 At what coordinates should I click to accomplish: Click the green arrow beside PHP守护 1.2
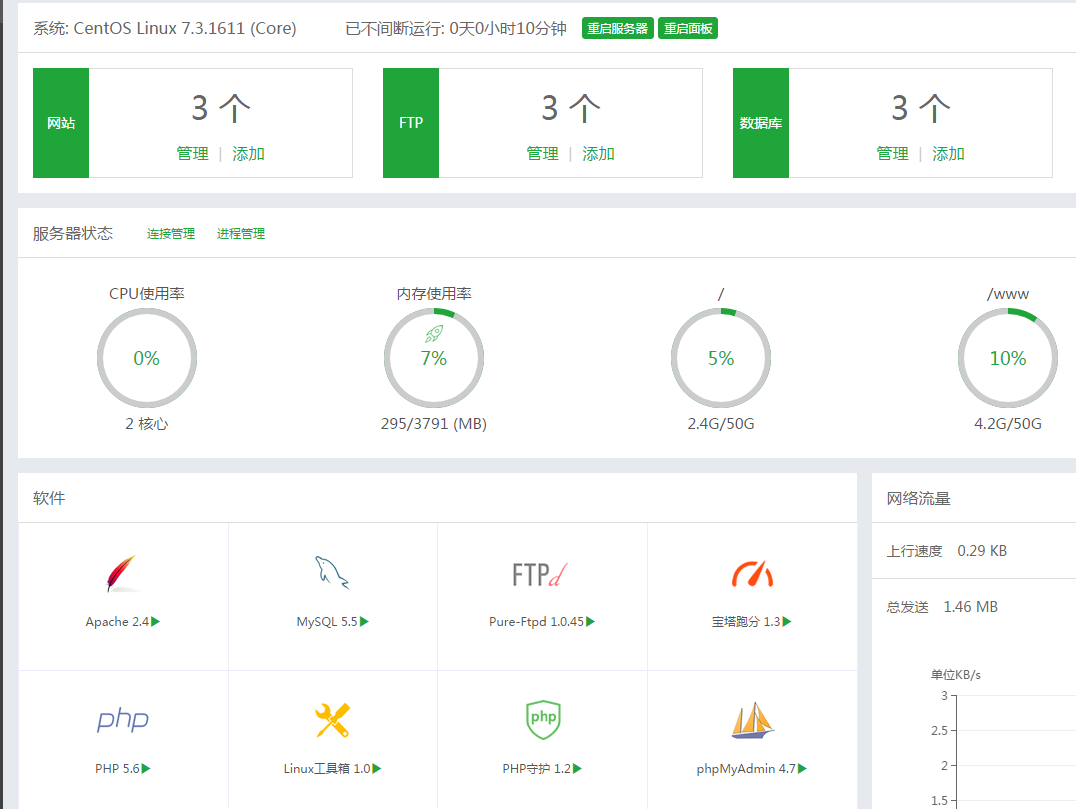578,769
